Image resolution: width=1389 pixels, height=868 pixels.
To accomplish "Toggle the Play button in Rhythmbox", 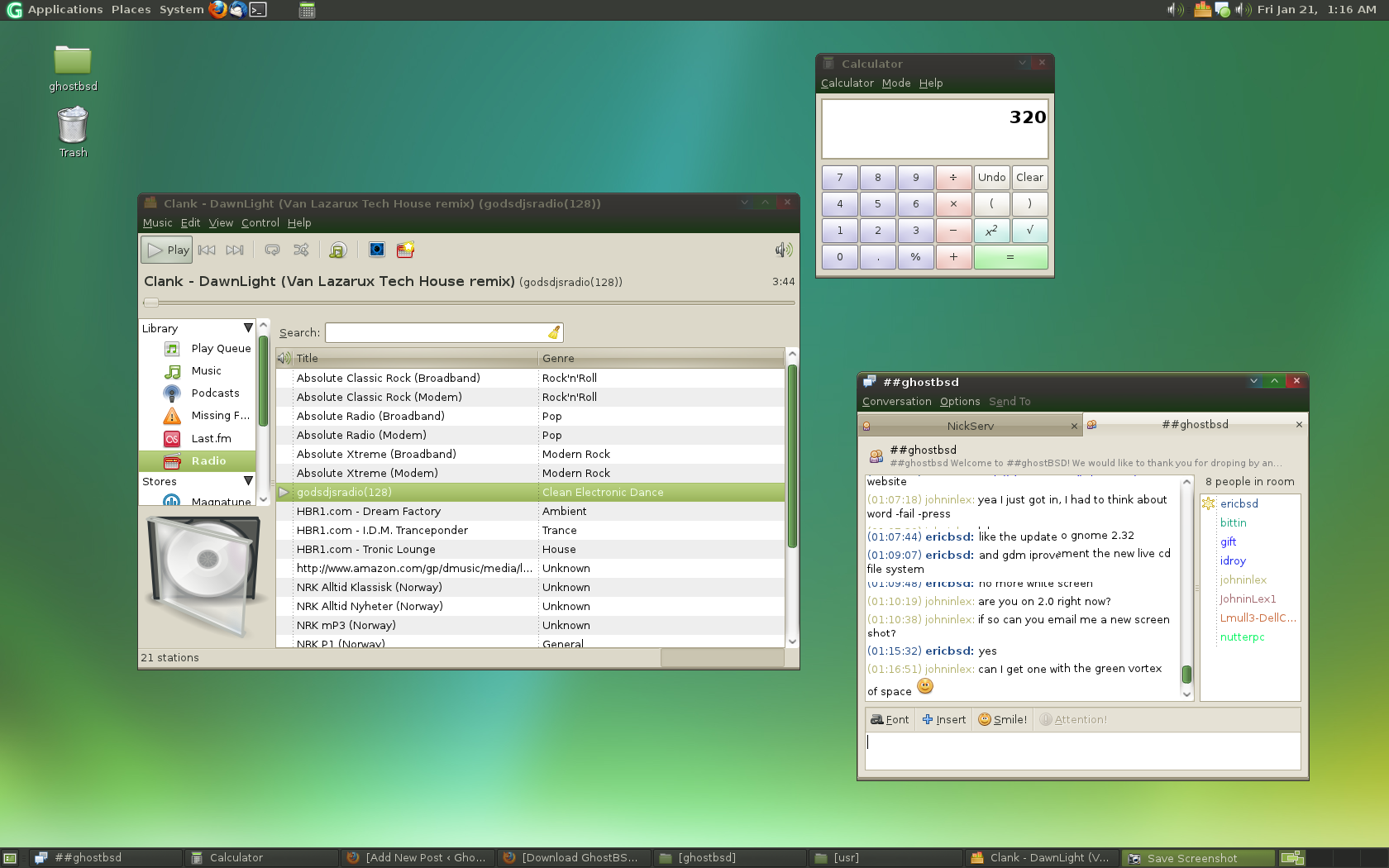I will pyautogui.click(x=168, y=250).
